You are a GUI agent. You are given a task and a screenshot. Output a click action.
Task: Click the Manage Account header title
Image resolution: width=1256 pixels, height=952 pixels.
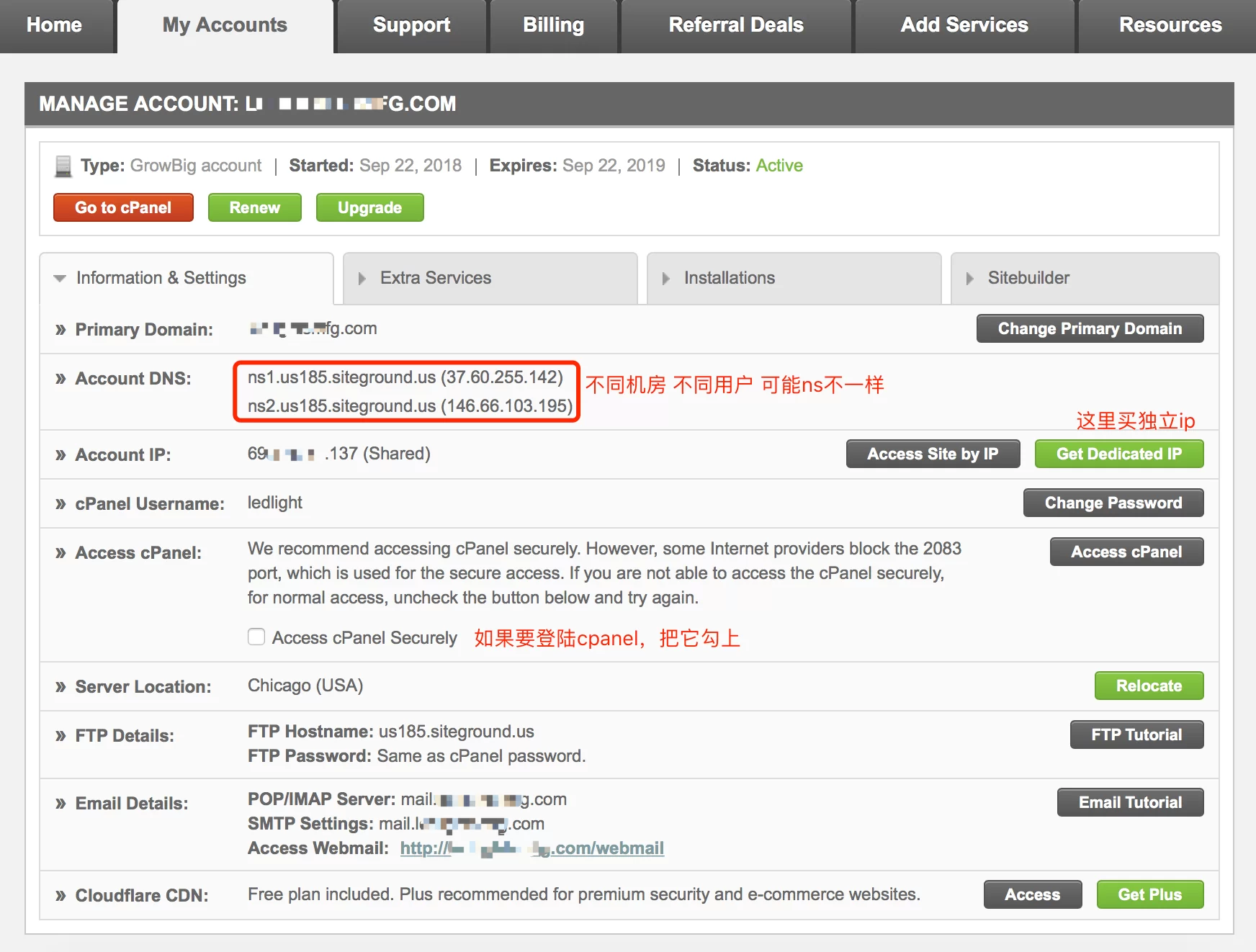(x=248, y=104)
